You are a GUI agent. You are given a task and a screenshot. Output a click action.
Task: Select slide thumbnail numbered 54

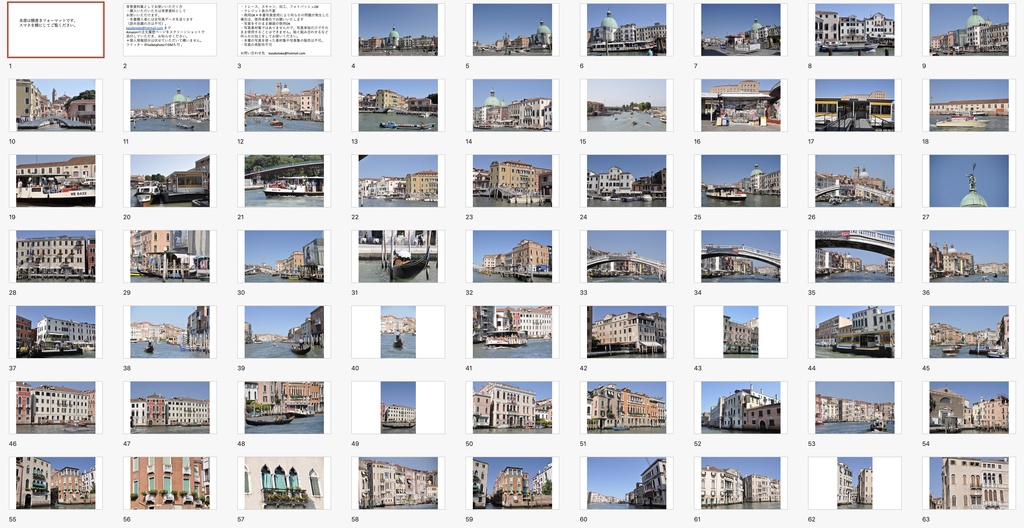(969, 408)
